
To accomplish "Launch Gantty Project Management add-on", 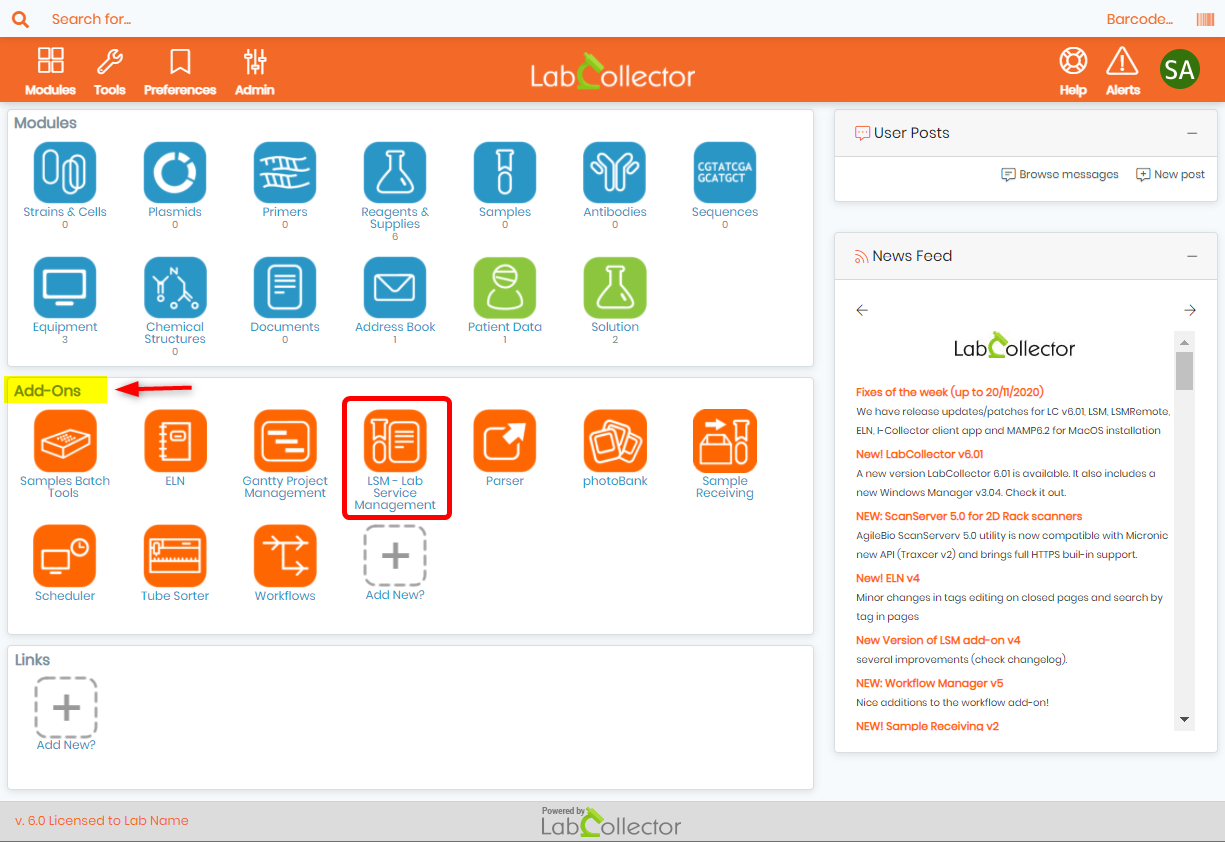I will 285,441.
